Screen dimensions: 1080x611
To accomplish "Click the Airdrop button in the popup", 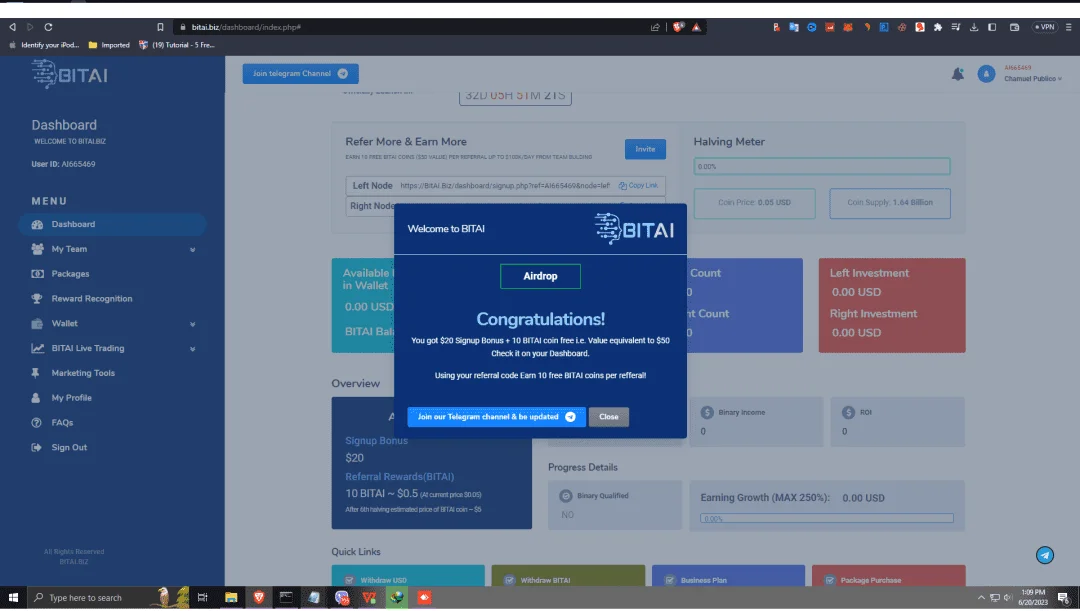I will pos(540,276).
